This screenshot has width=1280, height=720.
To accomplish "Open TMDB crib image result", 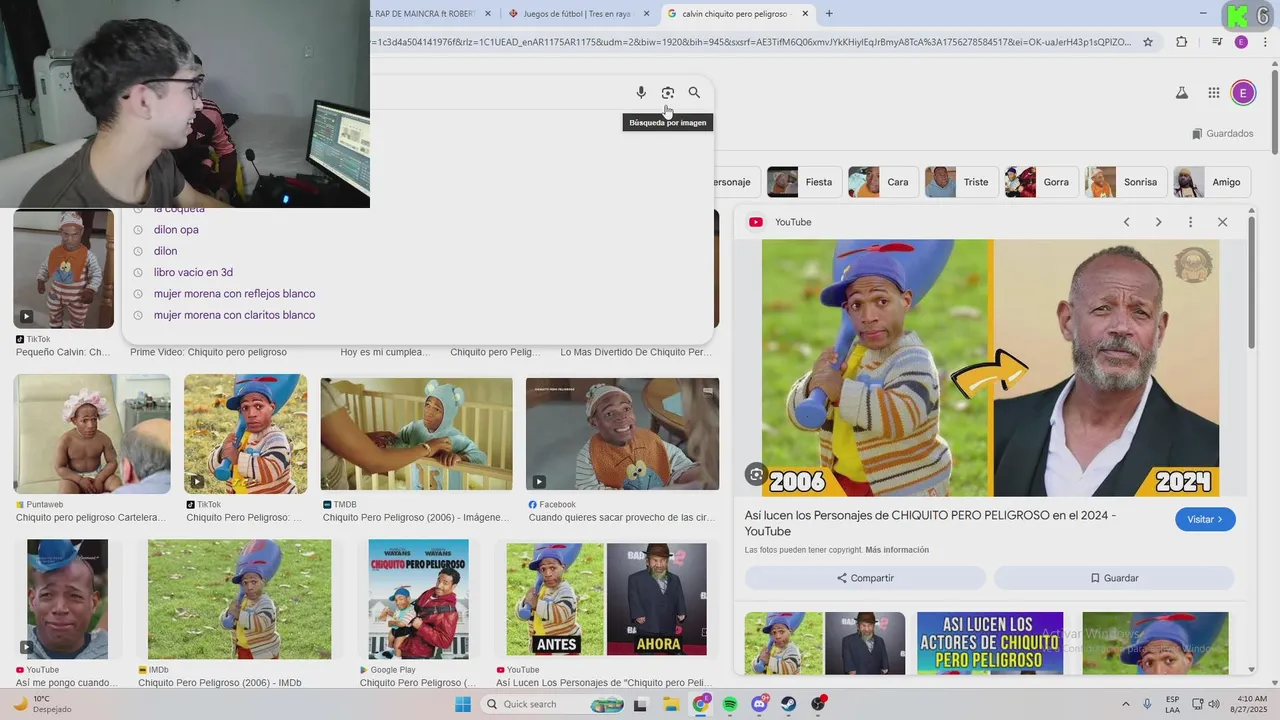I will point(417,434).
